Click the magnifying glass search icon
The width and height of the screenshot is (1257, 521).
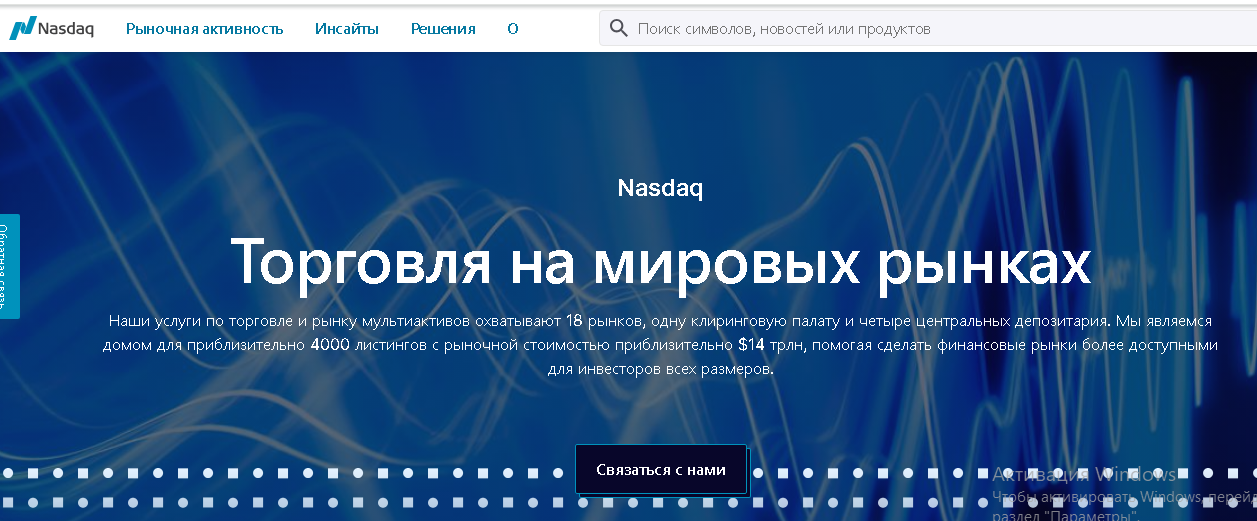click(618, 28)
